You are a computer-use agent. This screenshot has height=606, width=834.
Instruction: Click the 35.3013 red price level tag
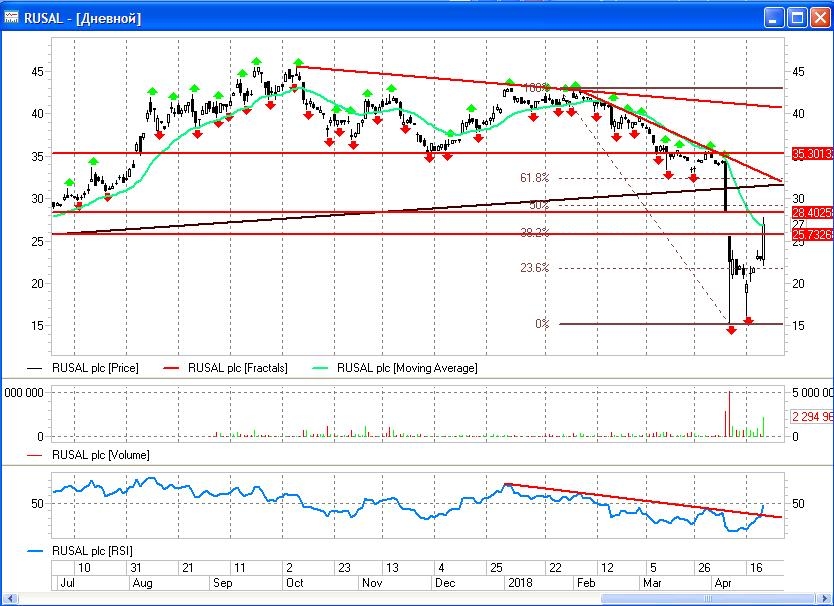tap(812, 154)
